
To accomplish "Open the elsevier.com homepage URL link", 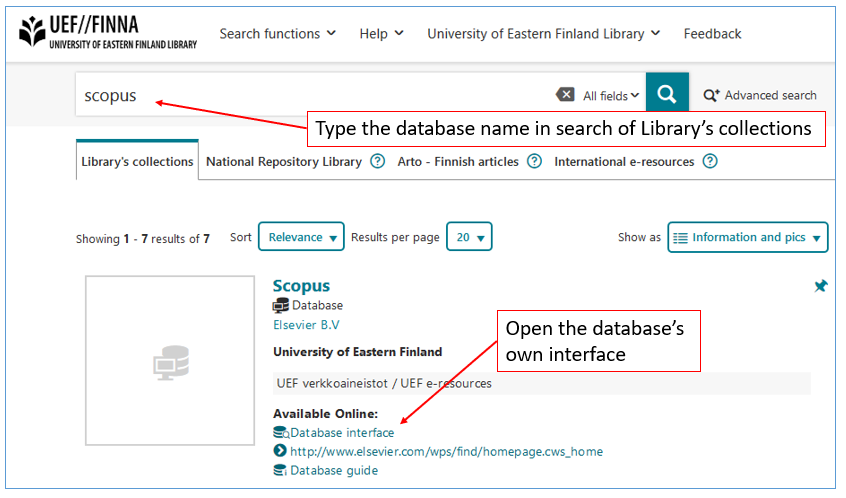I will [x=446, y=451].
